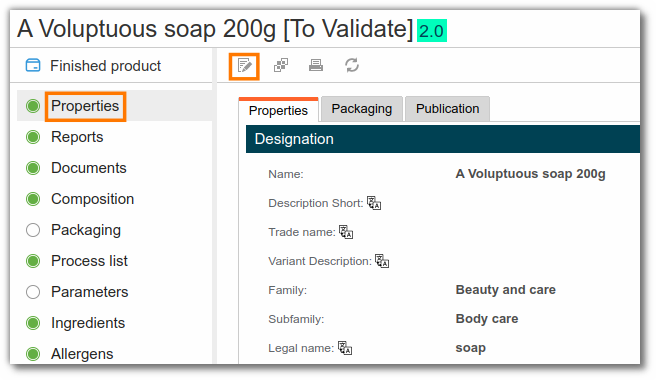This screenshot has width=656, height=380.
Task: Click the refresh arrows icon
Action: (x=352, y=65)
